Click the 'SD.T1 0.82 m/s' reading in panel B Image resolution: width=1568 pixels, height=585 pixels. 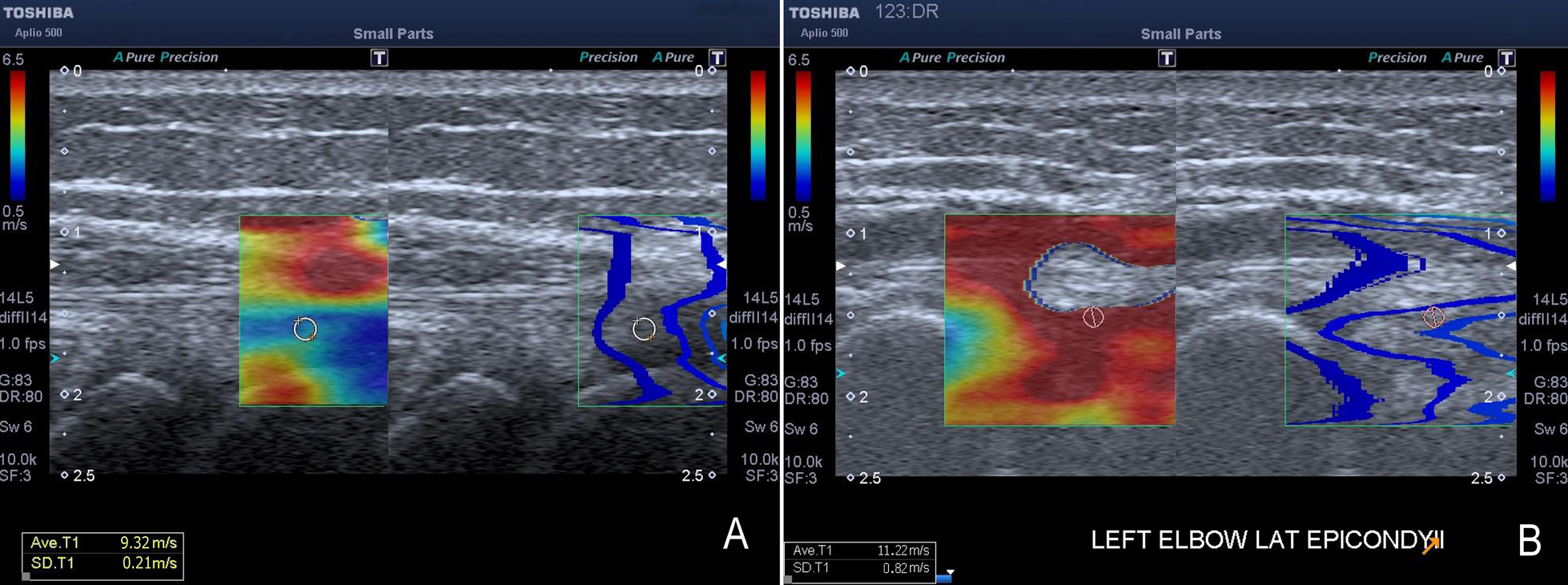point(860,568)
